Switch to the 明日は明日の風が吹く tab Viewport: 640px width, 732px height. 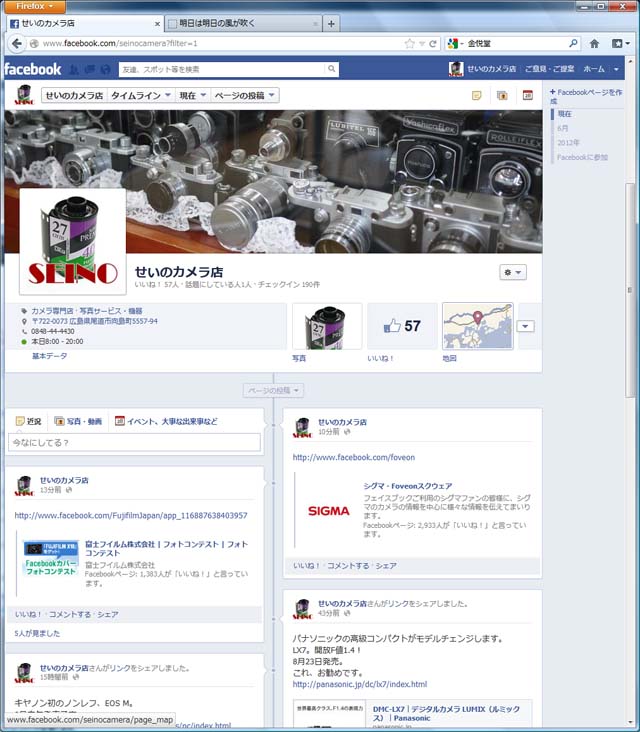(x=242, y=23)
